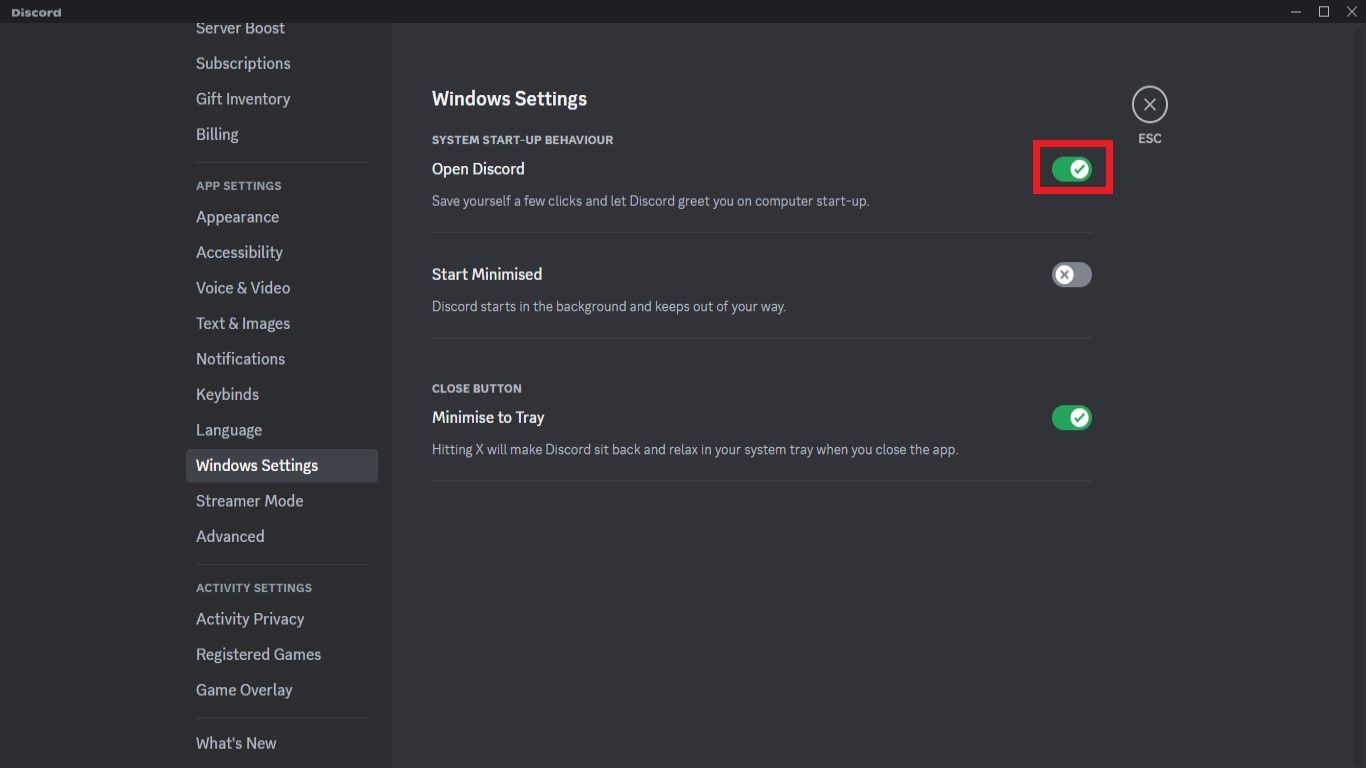
Task: Turn off Minimise to Tray
Action: [x=1072, y=417]
